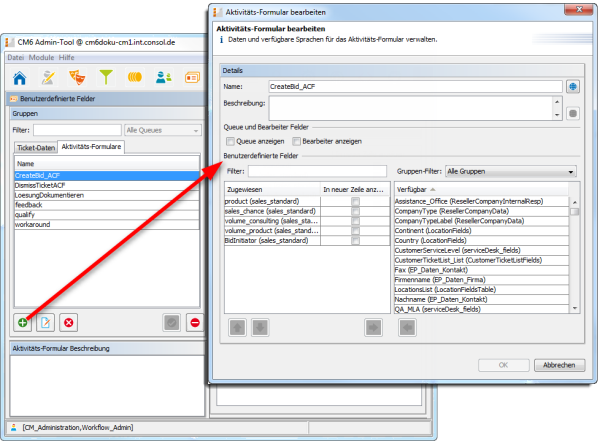Check new-line box for product (sales_standard)
Screen dimensions: 600x441
pyautogui.click(x=354, y=201)
